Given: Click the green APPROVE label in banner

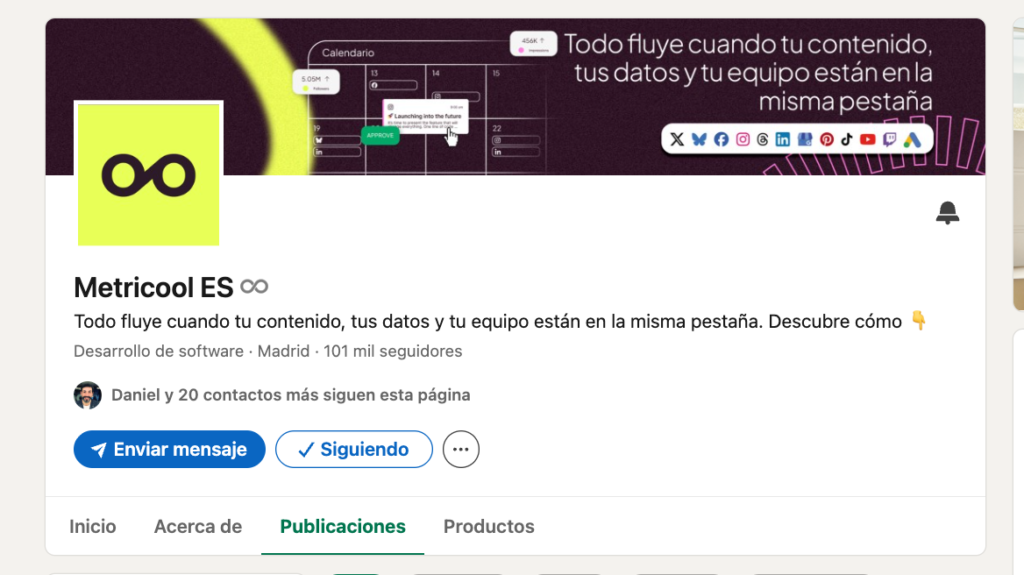Looking at the screenshot, I should pyautogui.click(x=380, y=135).
